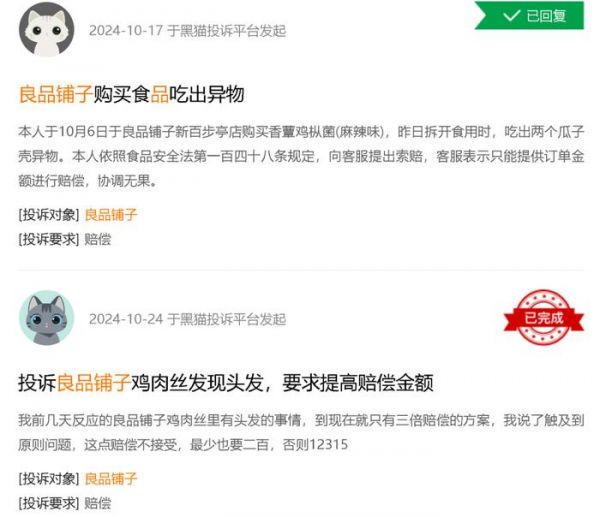This screenshot has height=517, width=600.
Task: Click 良品铺子 complaint target in second post
Action: point(111,479)
